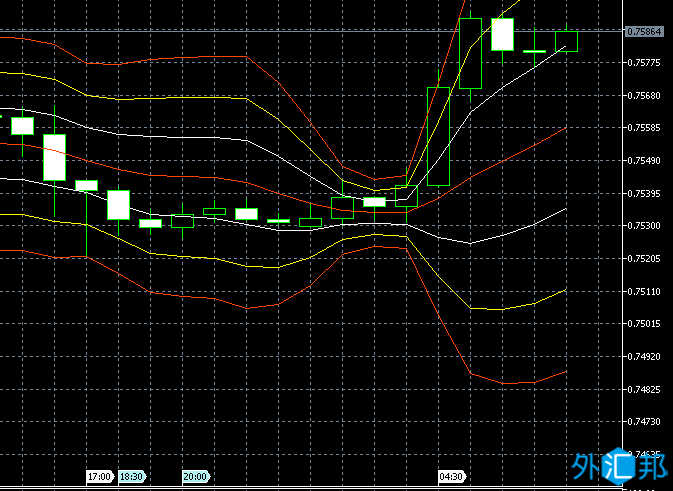This screenshot has width=673, height=491.
Task: Click the 0.75300 price axis label
Action: [644, 226]
